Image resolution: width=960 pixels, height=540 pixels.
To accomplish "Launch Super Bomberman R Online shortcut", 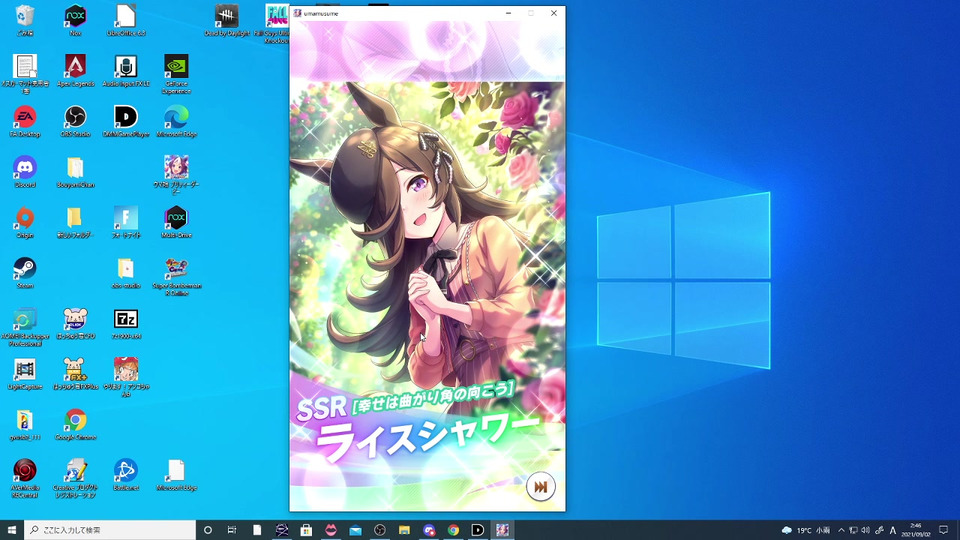I will point(176,276).
